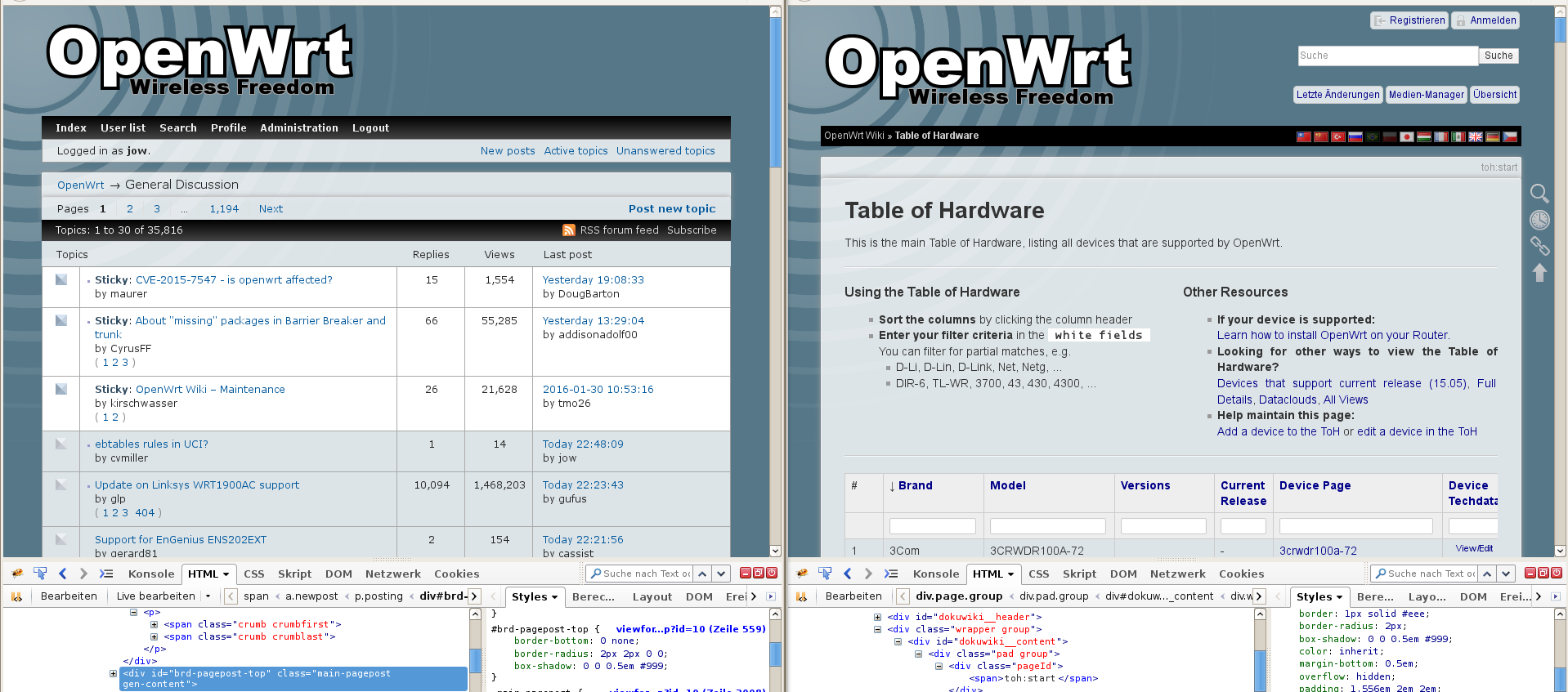Go to forum page 1,194
This screenshot has height=692, width=1568.
pos(224,208)
